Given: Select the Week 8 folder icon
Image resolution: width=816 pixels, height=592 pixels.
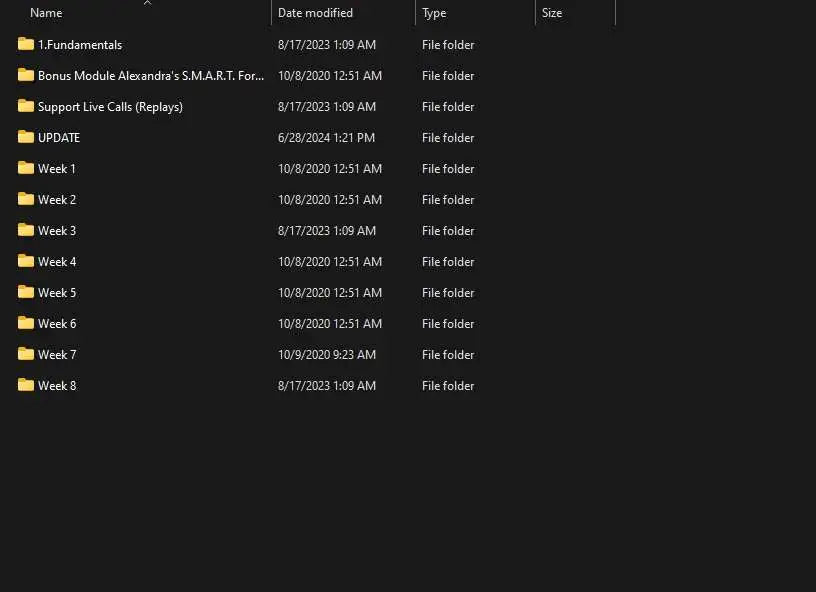Looking at the screenshot, I should (x=26, y=385).
